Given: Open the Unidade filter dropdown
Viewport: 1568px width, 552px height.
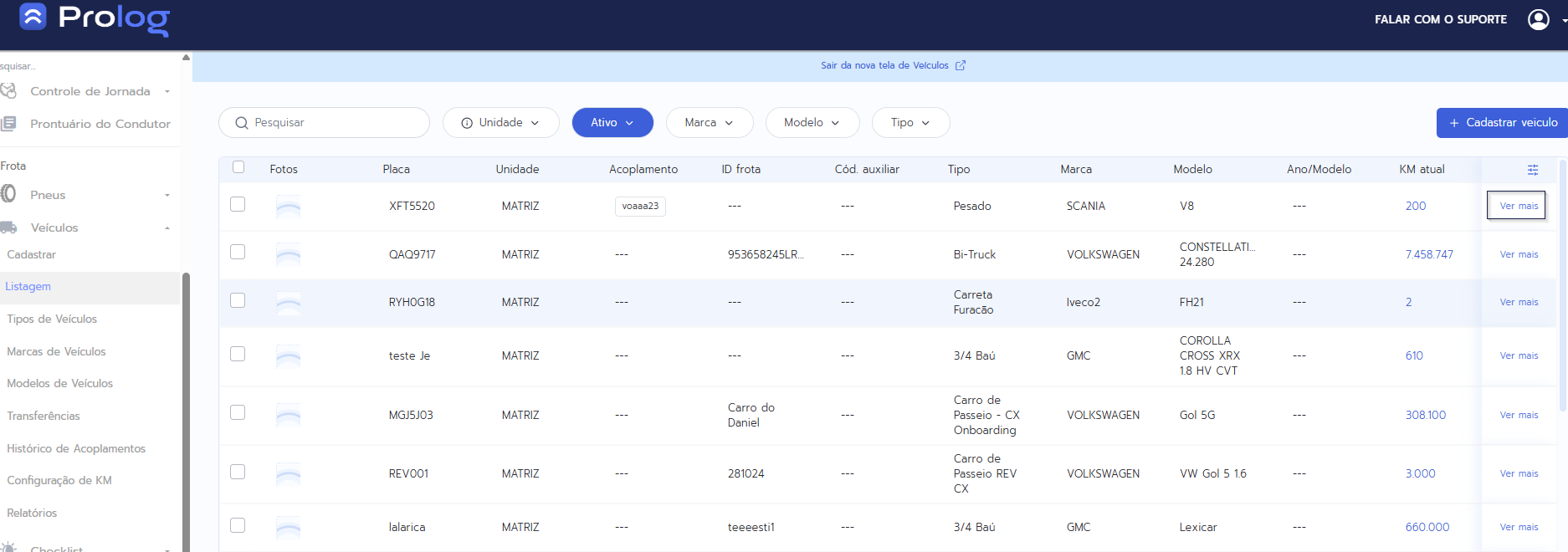Looking at the screenshot, I should click(x=500, y=123).
